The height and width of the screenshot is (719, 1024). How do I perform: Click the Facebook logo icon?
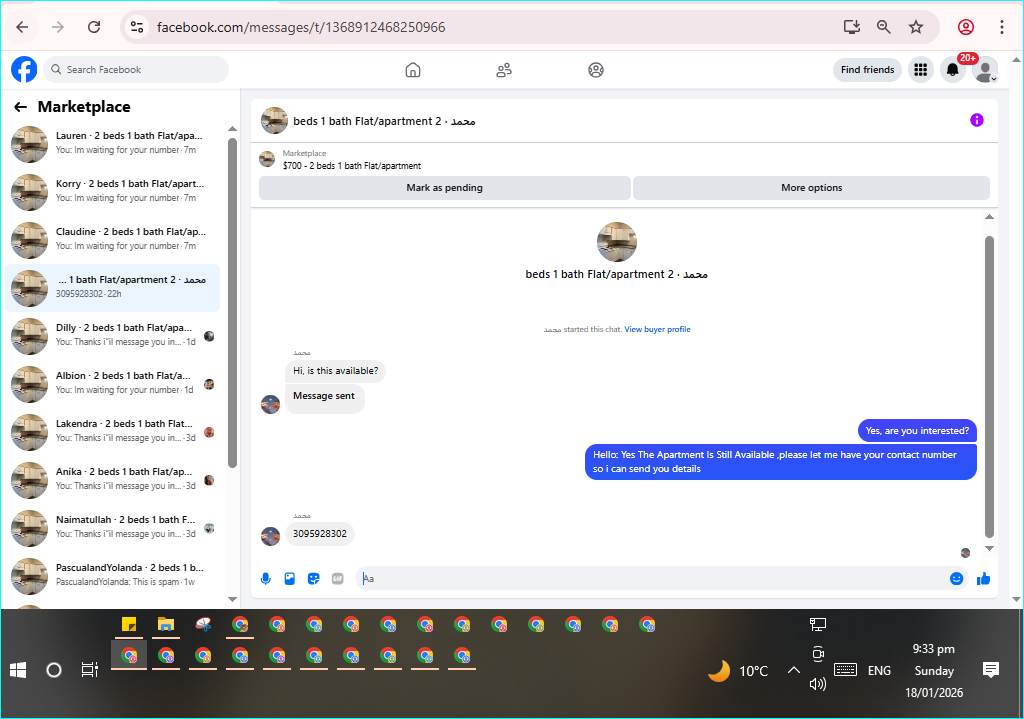(x=24, y=69)
